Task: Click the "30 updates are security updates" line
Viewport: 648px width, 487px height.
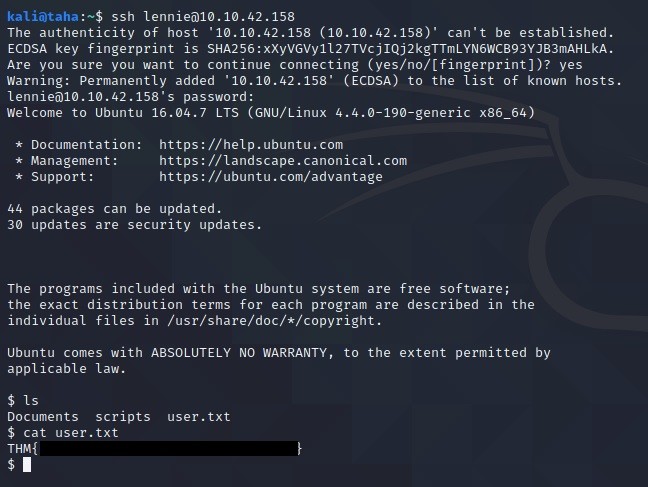Action: (x=135, y=225)
